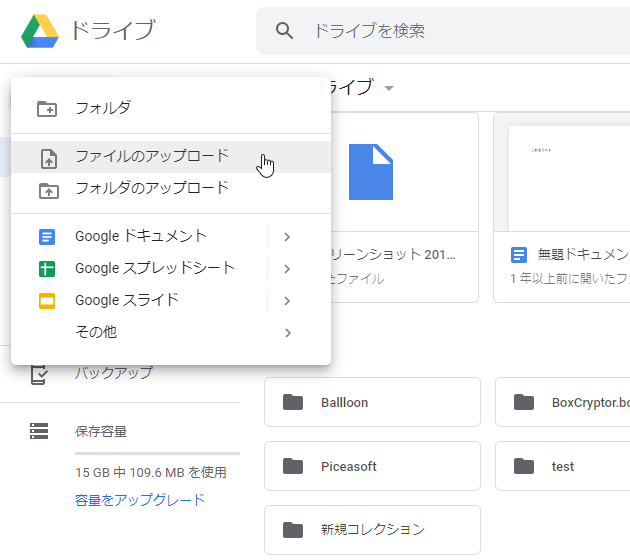Click the BoxCryptor folder name
This screenshot has height=560, width=630.
click(591, 403)
